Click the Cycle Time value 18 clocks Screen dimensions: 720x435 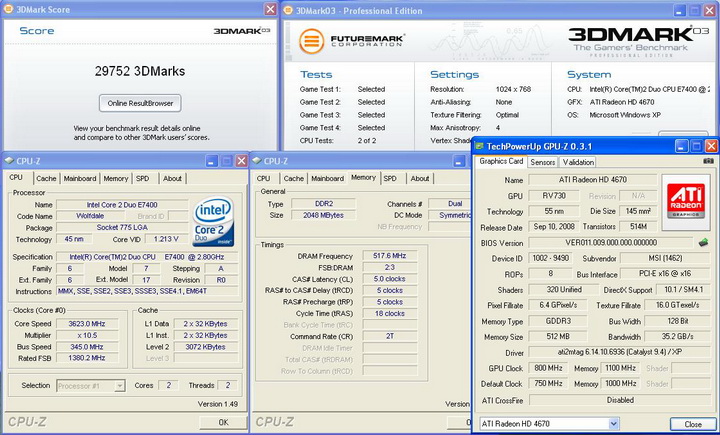pyautogui.click(x=389, y=313)
